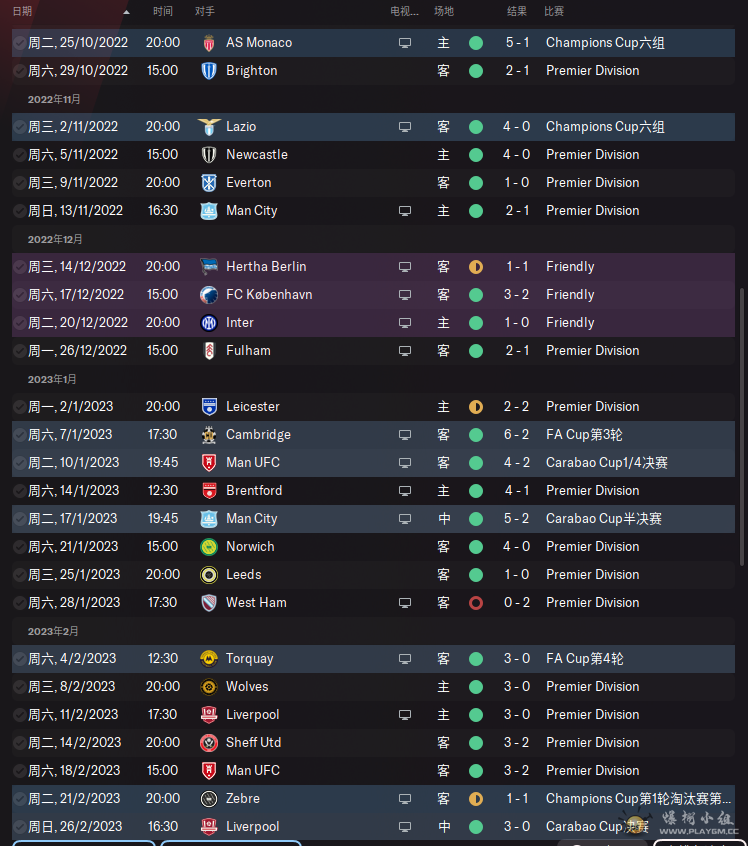Toggle the checkmark beside the Wolves fixture
Viewport: 748px width, 846px height.
click(x=19, y=687)
